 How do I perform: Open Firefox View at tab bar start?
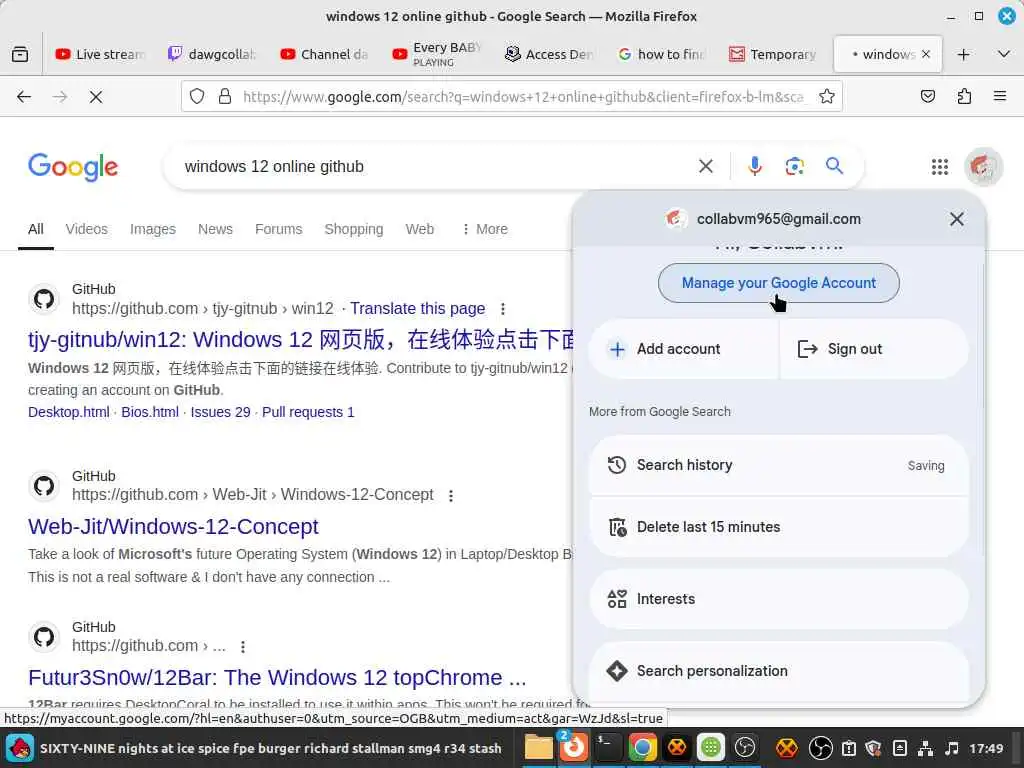click(20, 54)
